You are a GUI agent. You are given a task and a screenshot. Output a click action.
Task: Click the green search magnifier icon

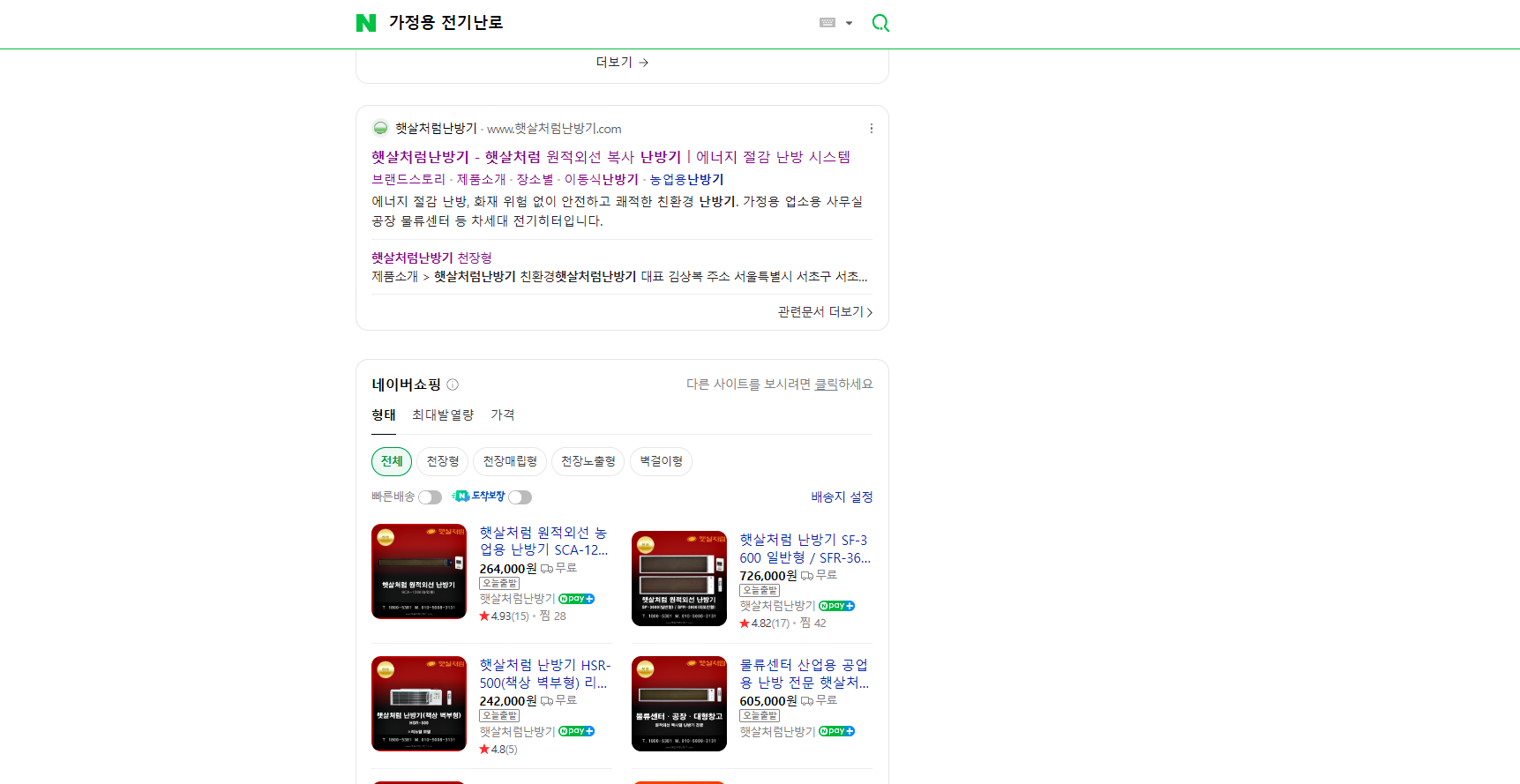880,23
